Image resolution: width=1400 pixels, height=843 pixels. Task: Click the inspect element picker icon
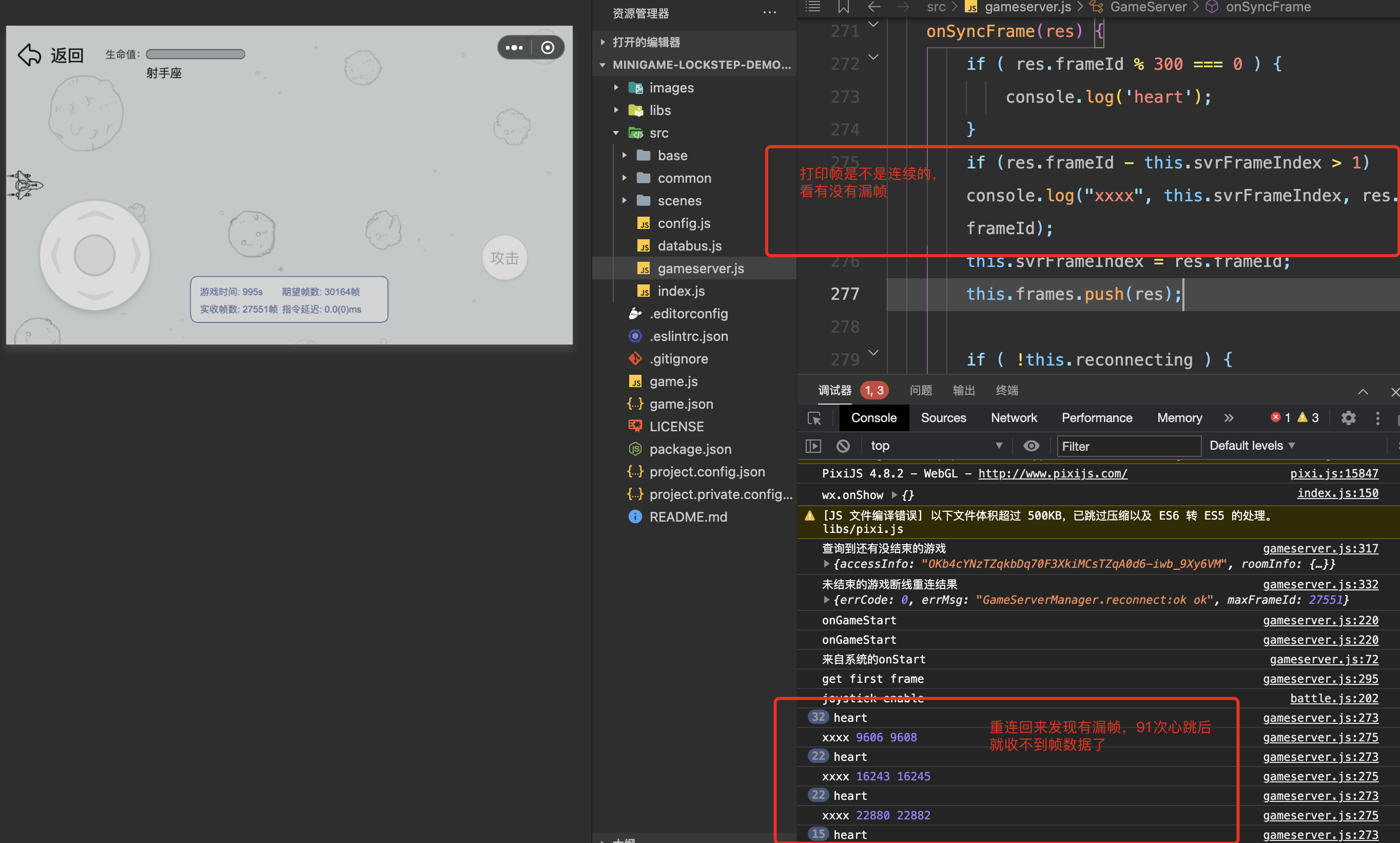[814, 418]
